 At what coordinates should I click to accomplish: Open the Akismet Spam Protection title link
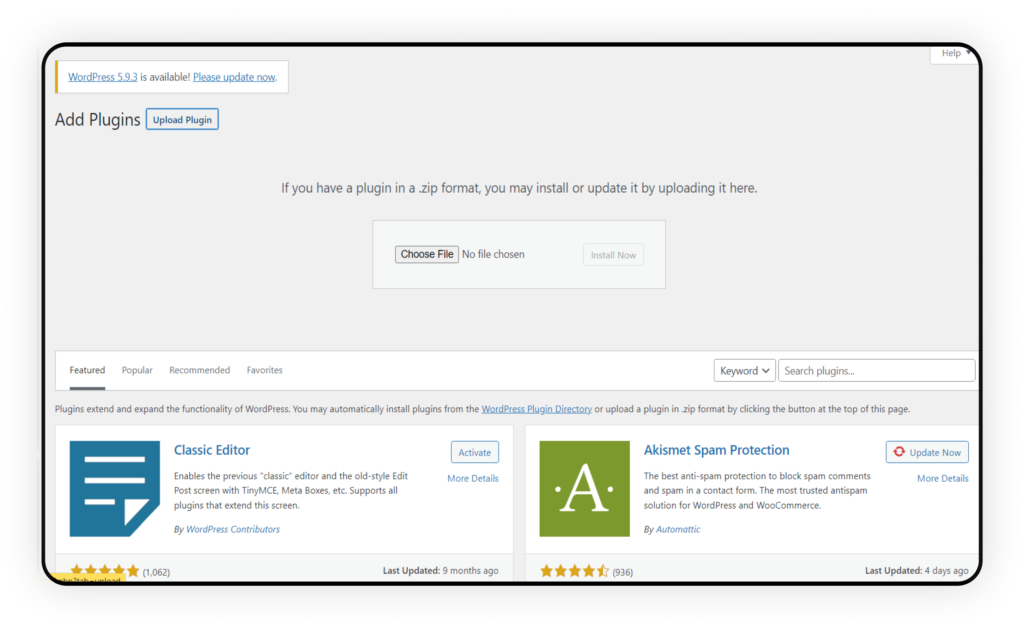point(716,450)
